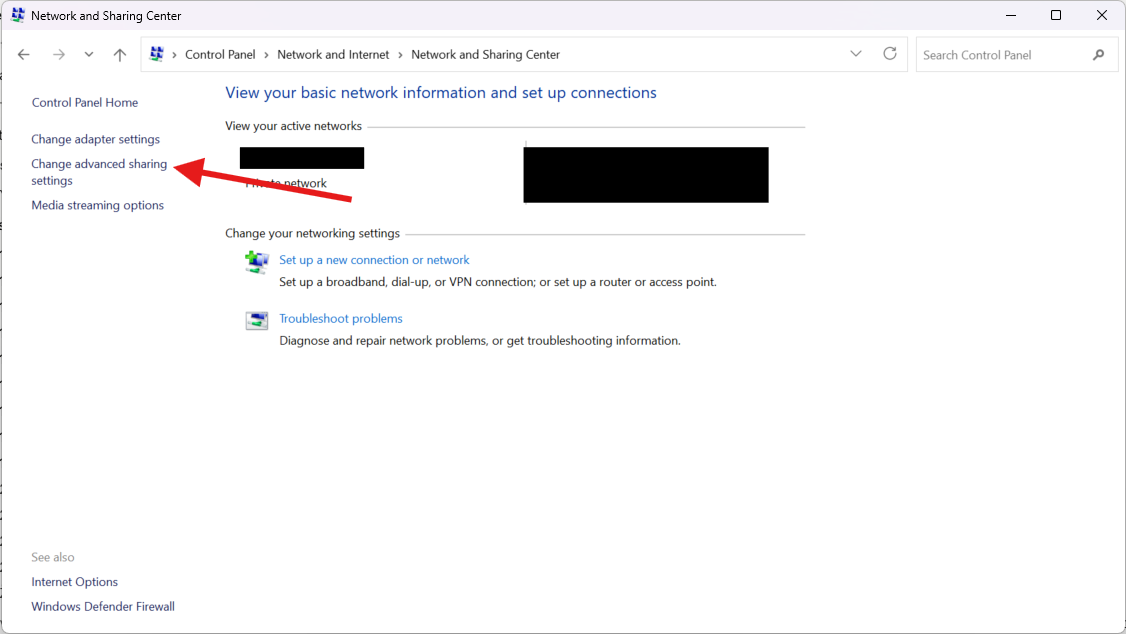
Task: Click the Change your networking settings label
Action: (312, 233)
